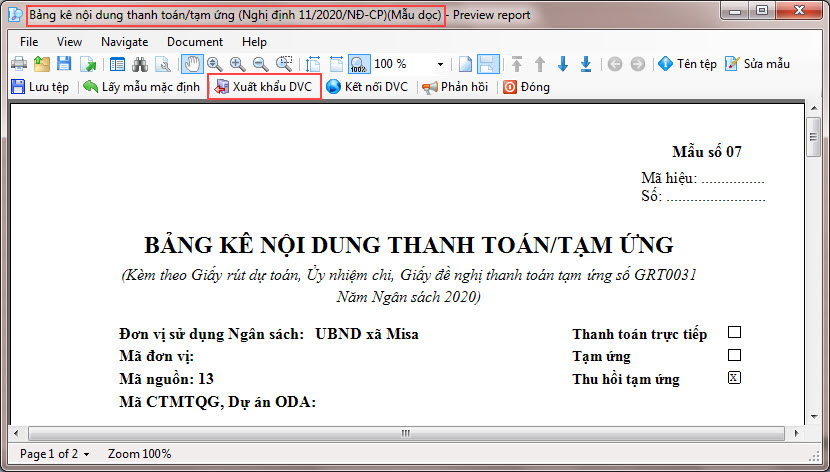The width and height of the screenshot is (830, 472).
Task: Click the vertical scrollbar down arrow
Action: click(814, 416)
